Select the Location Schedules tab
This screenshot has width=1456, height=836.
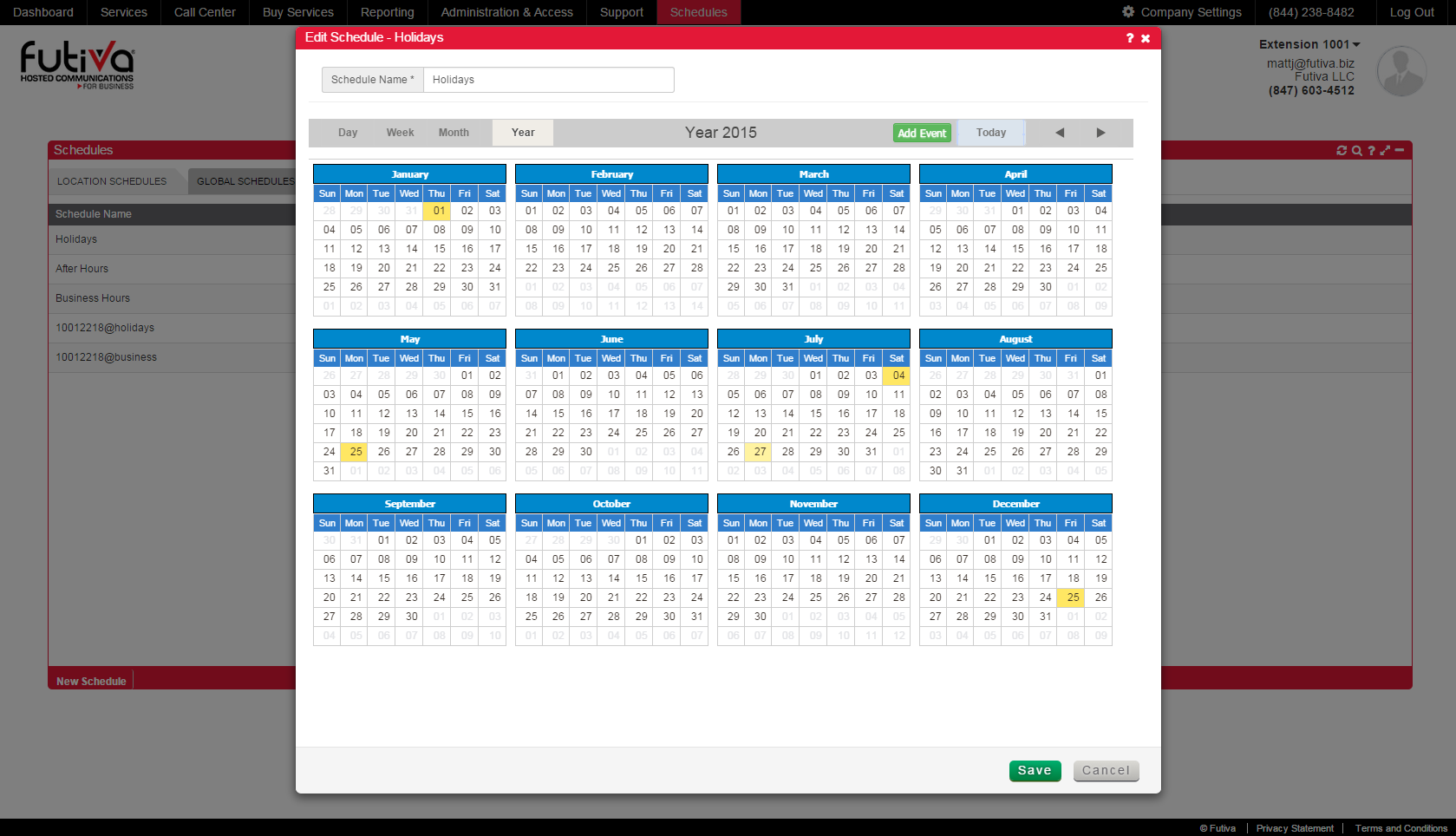click(112, 181)
